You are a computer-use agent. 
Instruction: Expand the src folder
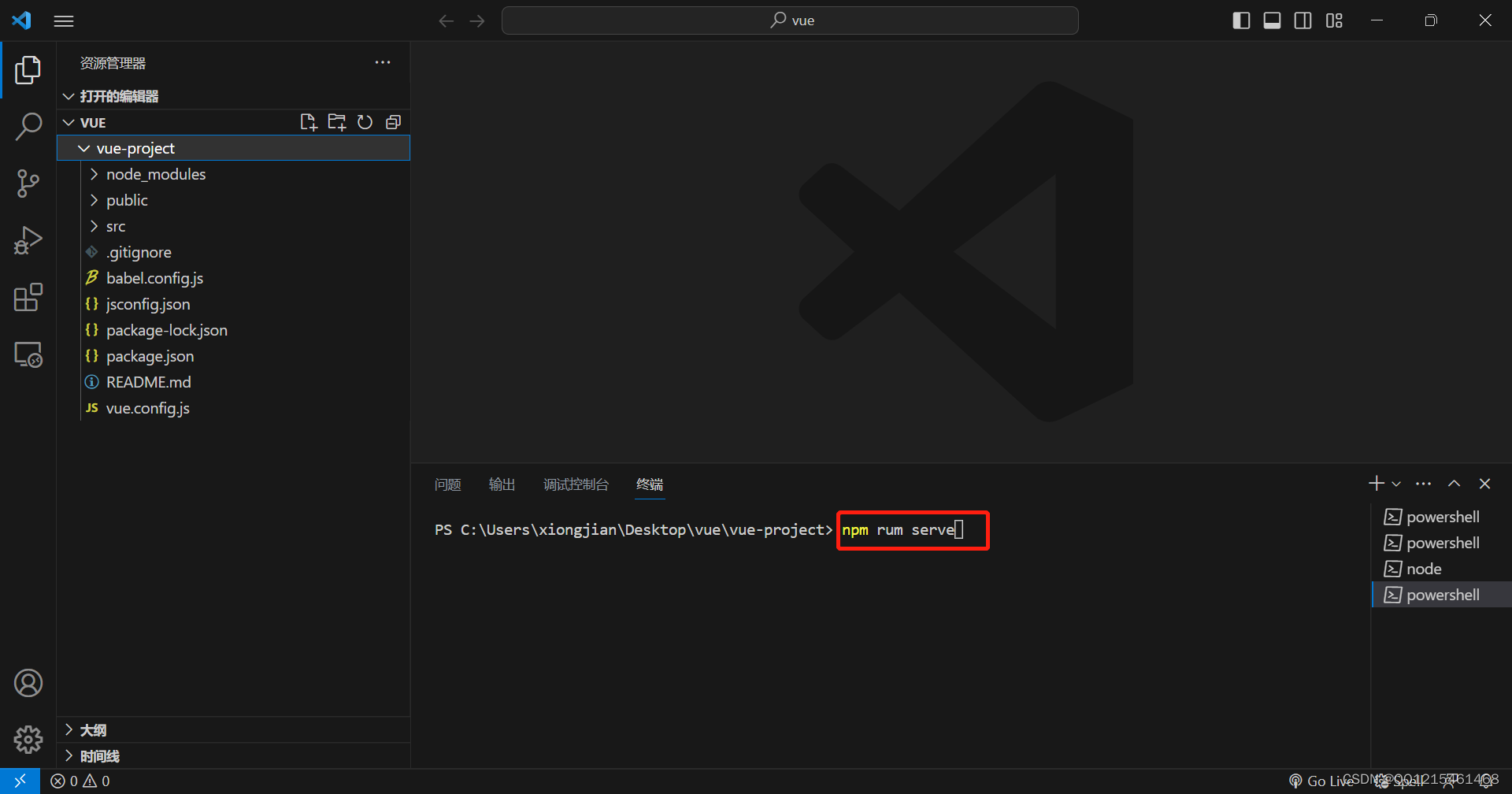[234, 226]
